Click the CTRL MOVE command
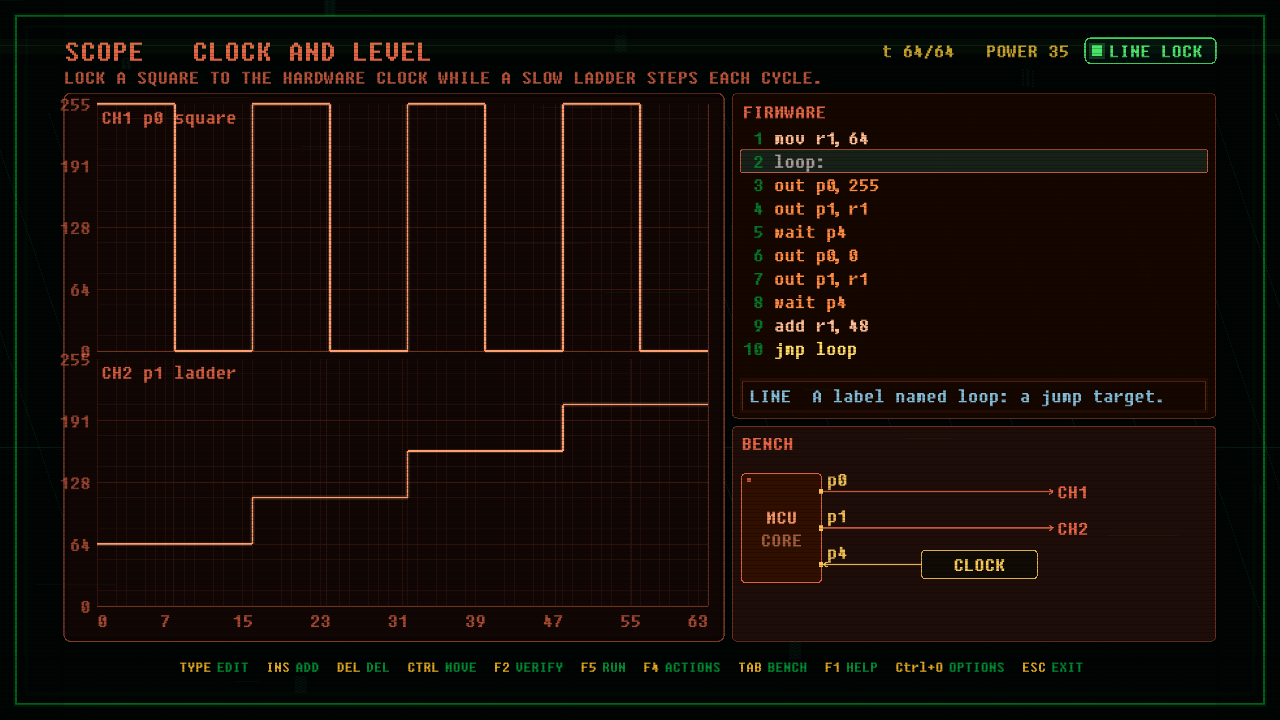 click(442, 667)
